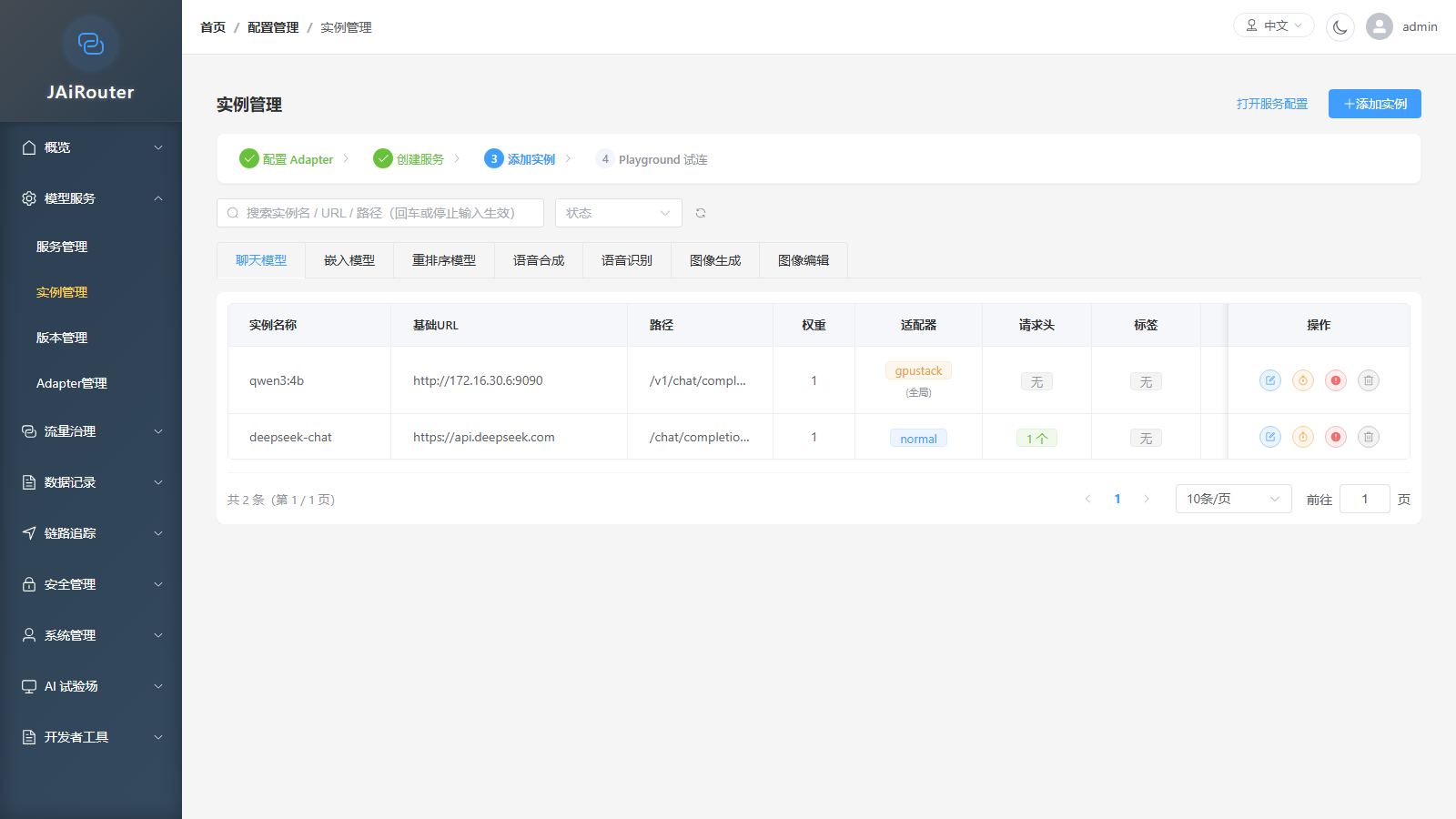Image resolution: width=1456 pixels, height=819 pixels.
Task: Click the JAiRouter logo
Action: [x=91, y=44]
